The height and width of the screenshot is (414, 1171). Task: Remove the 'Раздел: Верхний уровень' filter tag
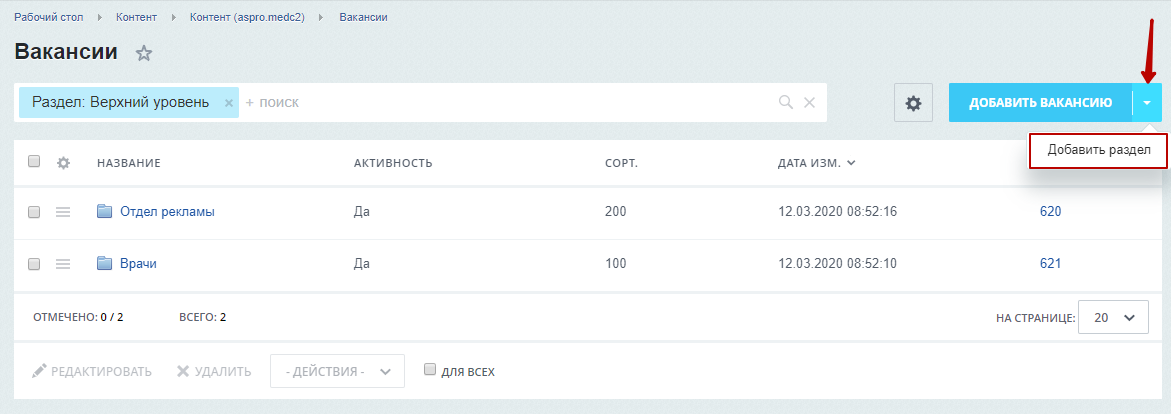tap(229, 103)
